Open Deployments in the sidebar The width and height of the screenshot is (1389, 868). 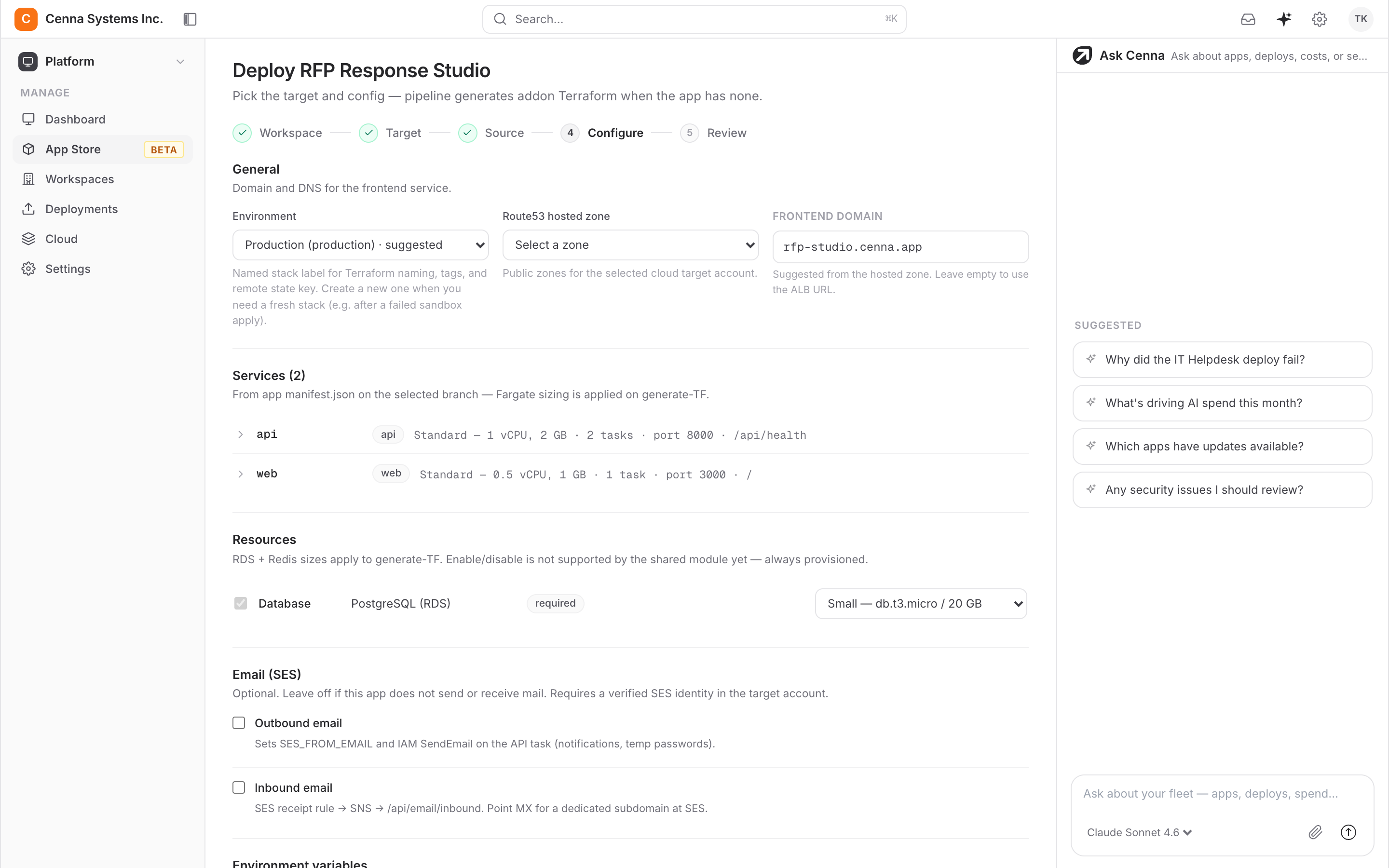(103, 209)
